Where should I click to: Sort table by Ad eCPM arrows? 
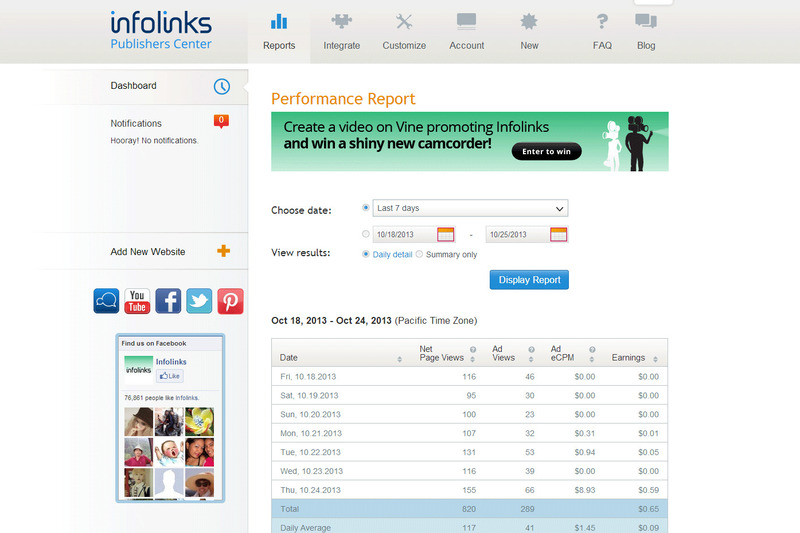[591, 360]
